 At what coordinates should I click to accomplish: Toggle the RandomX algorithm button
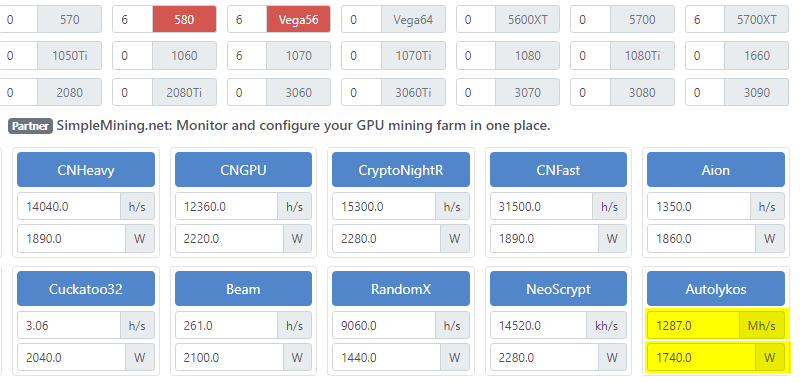[x=401, y=289]
